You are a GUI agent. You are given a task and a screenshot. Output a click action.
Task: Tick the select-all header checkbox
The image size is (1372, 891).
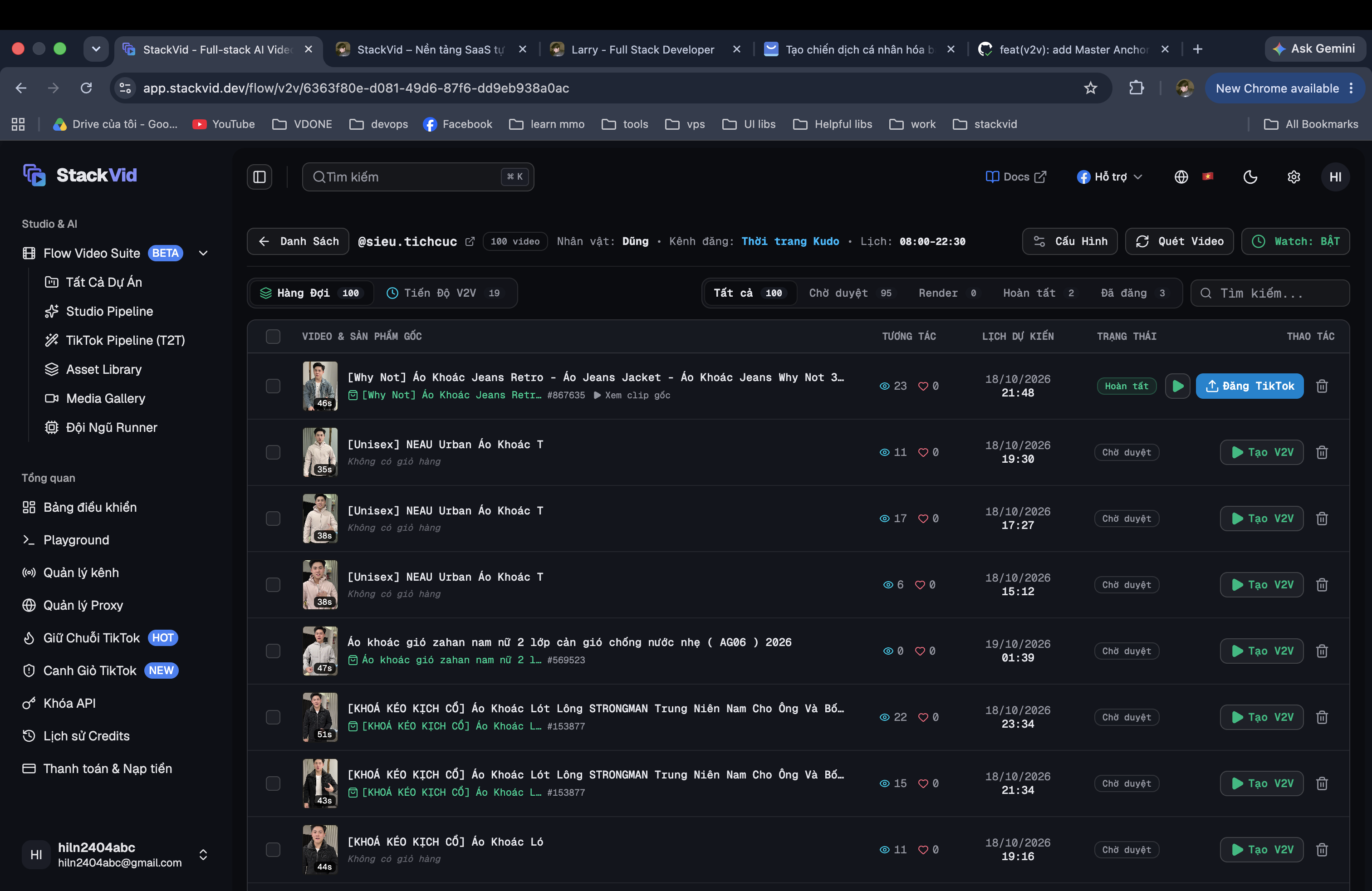(273, 337)
